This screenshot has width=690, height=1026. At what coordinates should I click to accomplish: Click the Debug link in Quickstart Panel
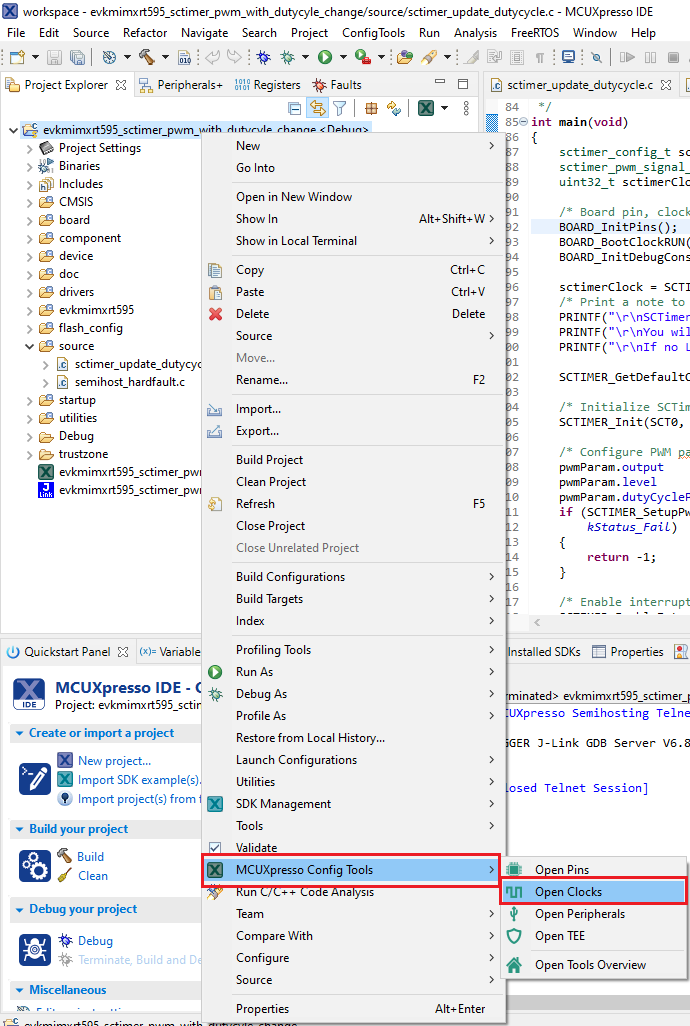pyautogui.click(x=95, y=941)
